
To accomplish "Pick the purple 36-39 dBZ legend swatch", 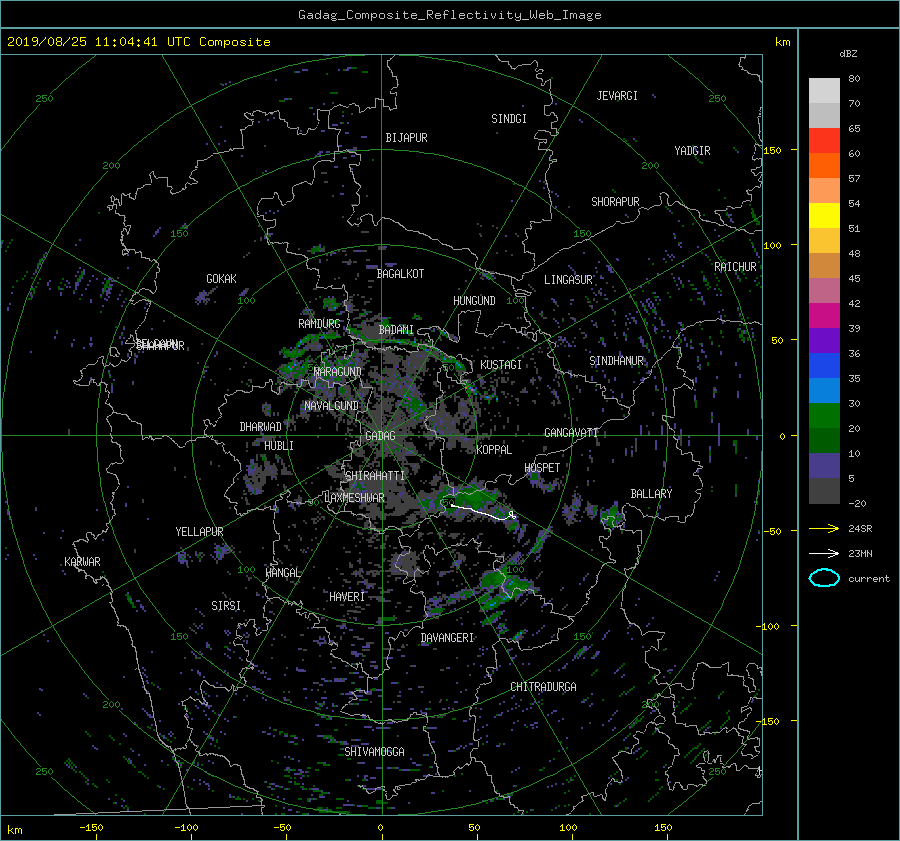I will click(x=824, y=341).
